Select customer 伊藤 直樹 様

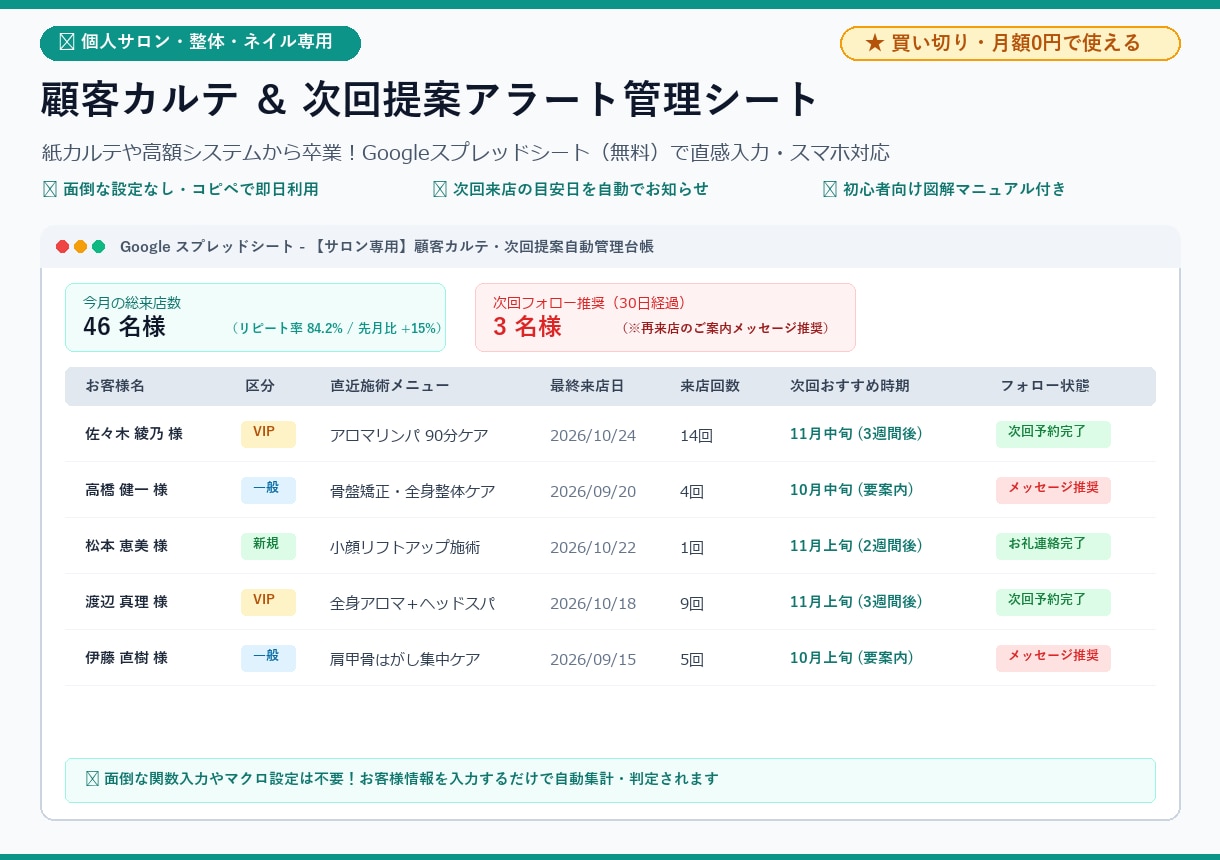point(126,658)
